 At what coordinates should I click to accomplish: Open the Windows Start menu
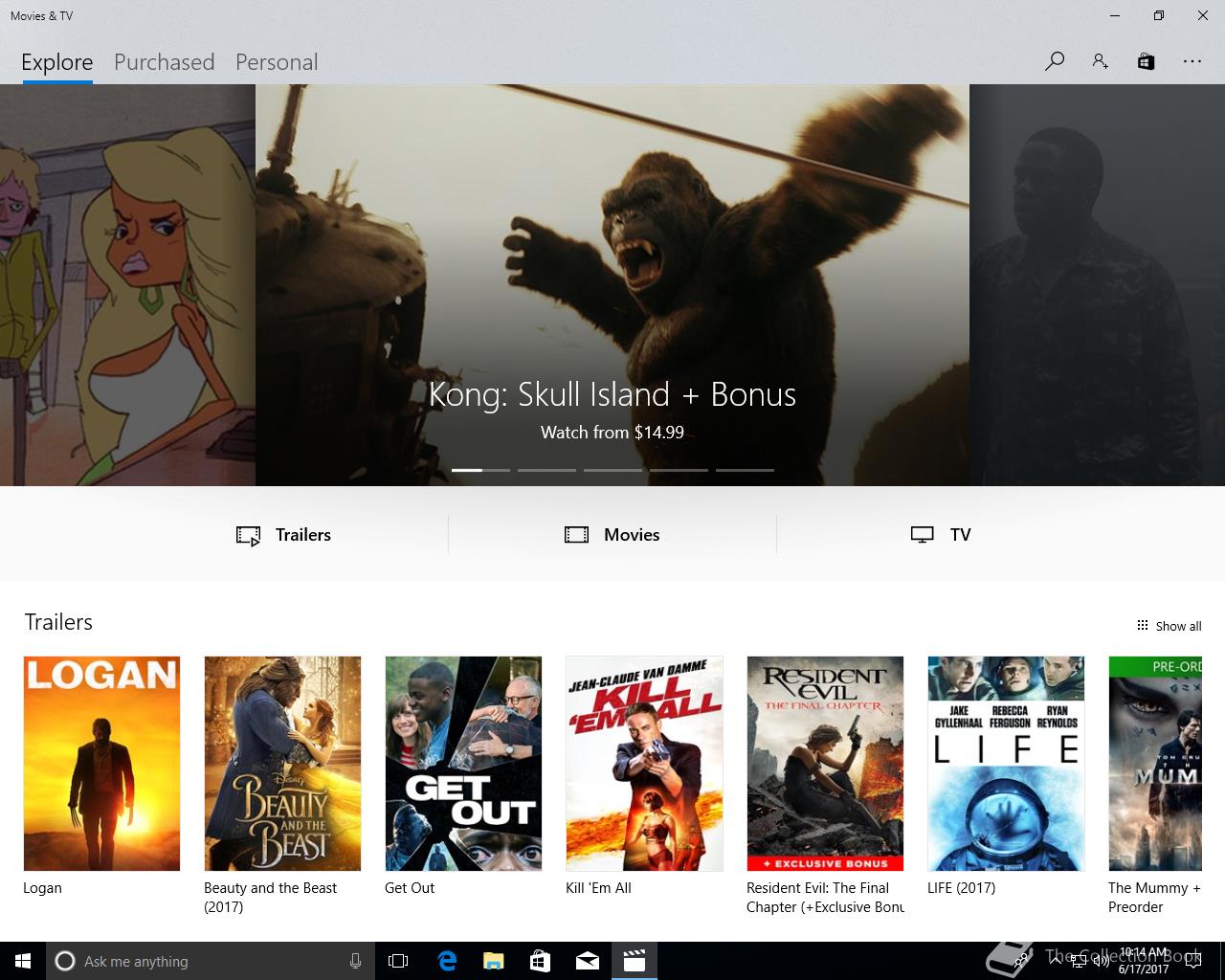(x=23, y=961)
